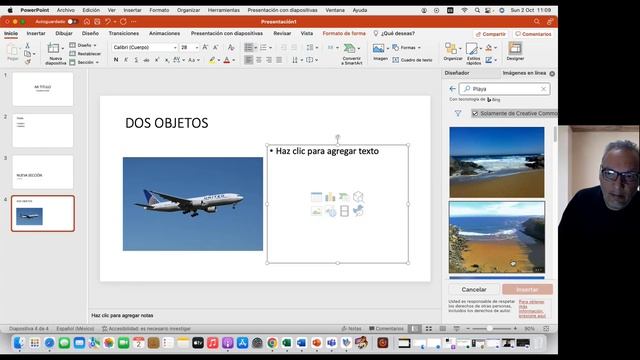Toggle Solamente de Creative Commons checkbox
Viewport: 640px width, 360px height.
[x=475, y=113]
